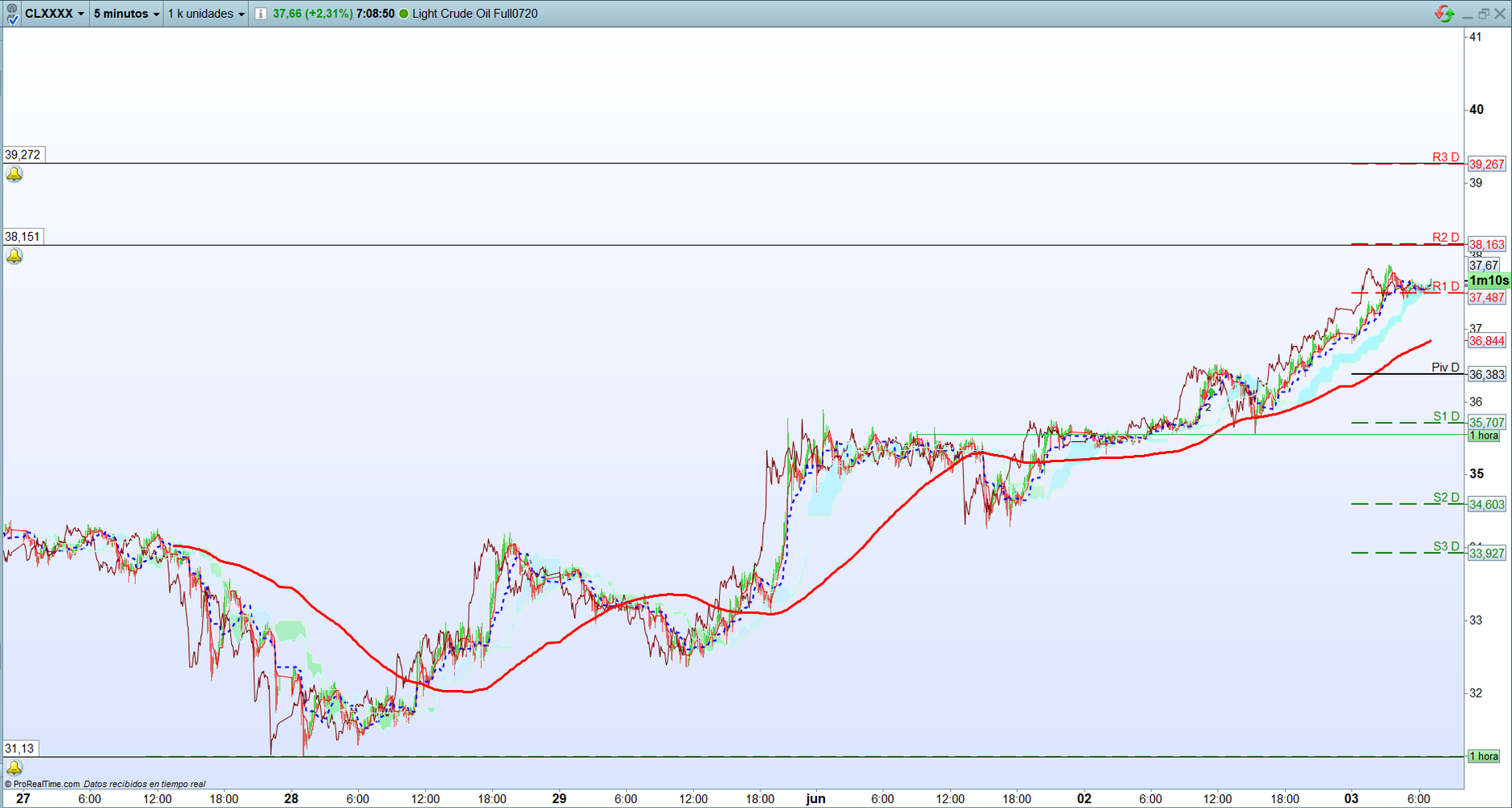Click the 39,267 price tag
Image resolution: width=1512 pixels, height=808 pixels.
tap(1487, 164)
